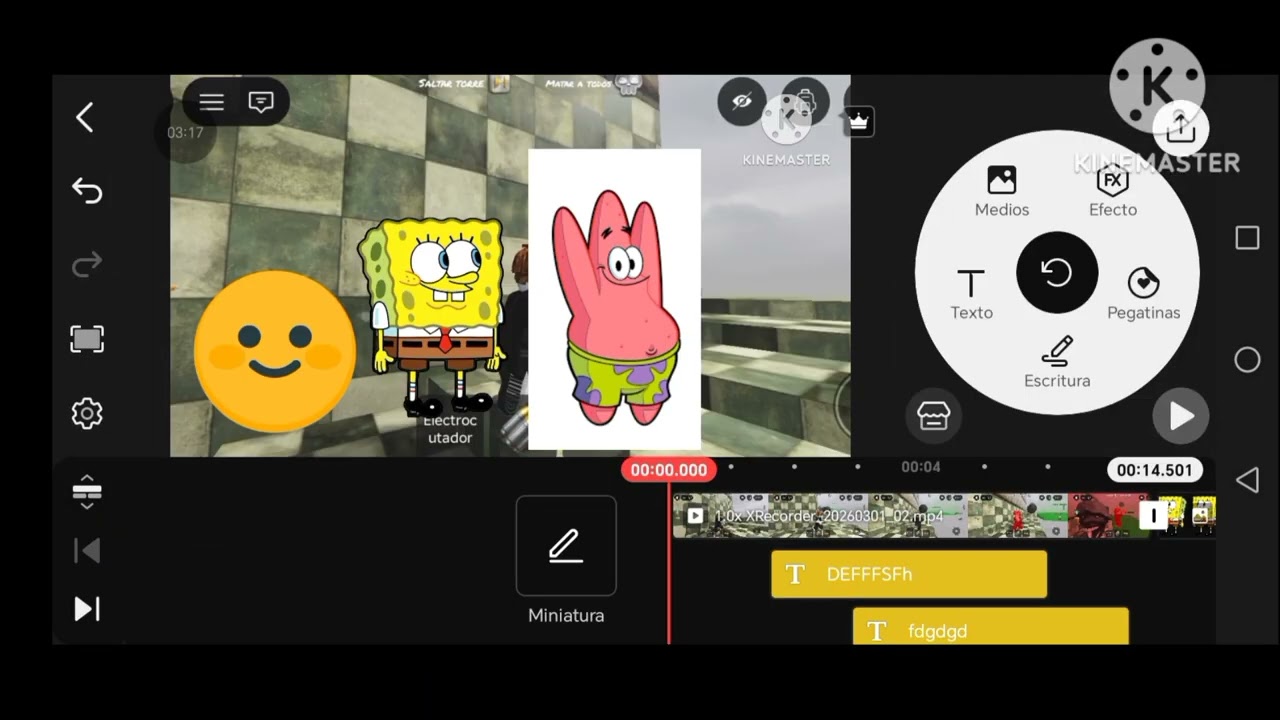Select the DEFFFSFh text layer
Screen dimensions: 1280x720
(x=909, y=574)
